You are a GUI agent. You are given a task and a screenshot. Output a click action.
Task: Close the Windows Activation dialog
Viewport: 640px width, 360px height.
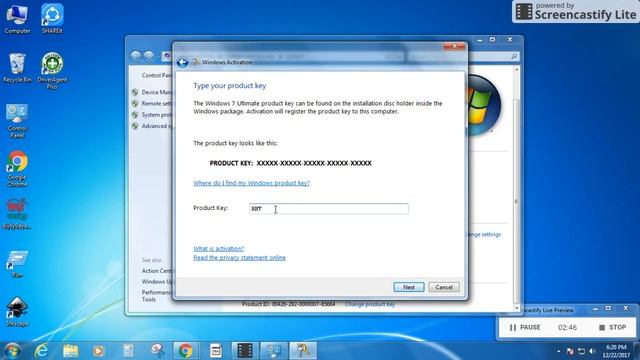pyautogui.click(x=454, y=47)
